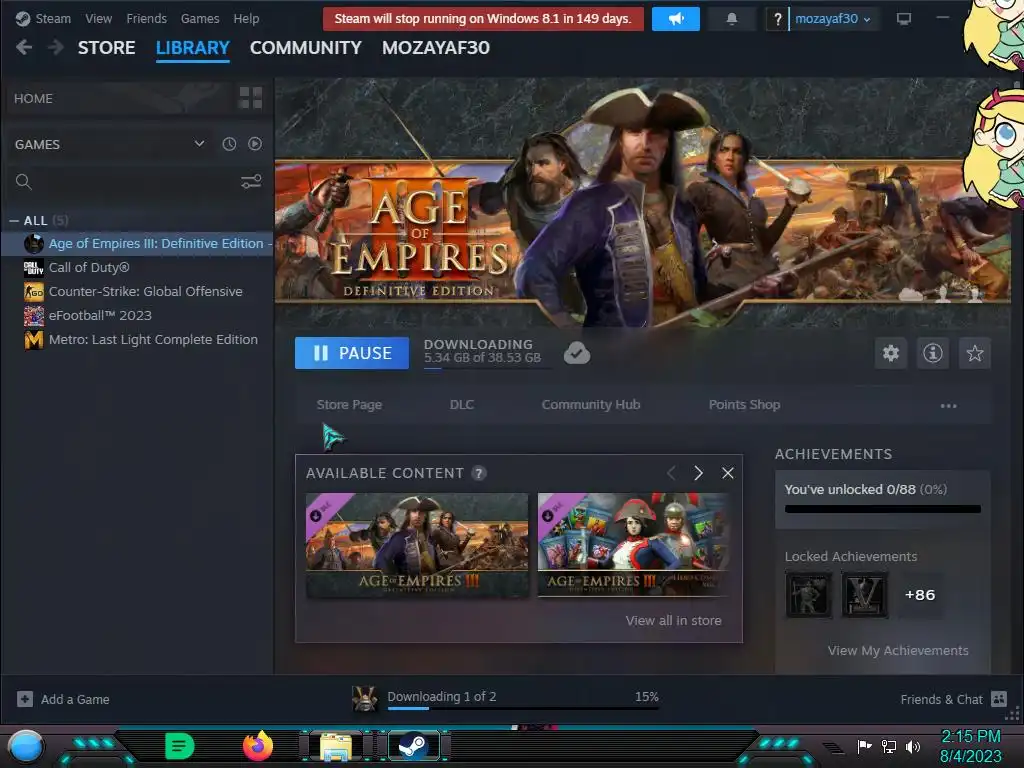
Task: Open Firefox from the taskbar
Action: [x=257, y=746]
